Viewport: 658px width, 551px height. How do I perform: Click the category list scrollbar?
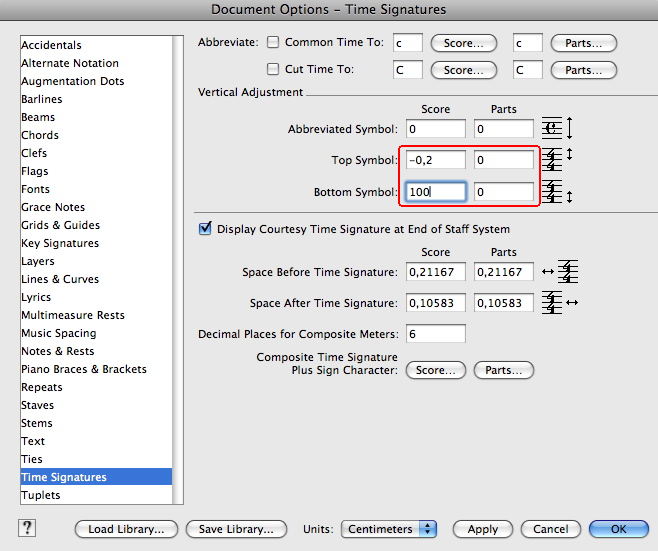pyautogui.click(x=178, y=270)
